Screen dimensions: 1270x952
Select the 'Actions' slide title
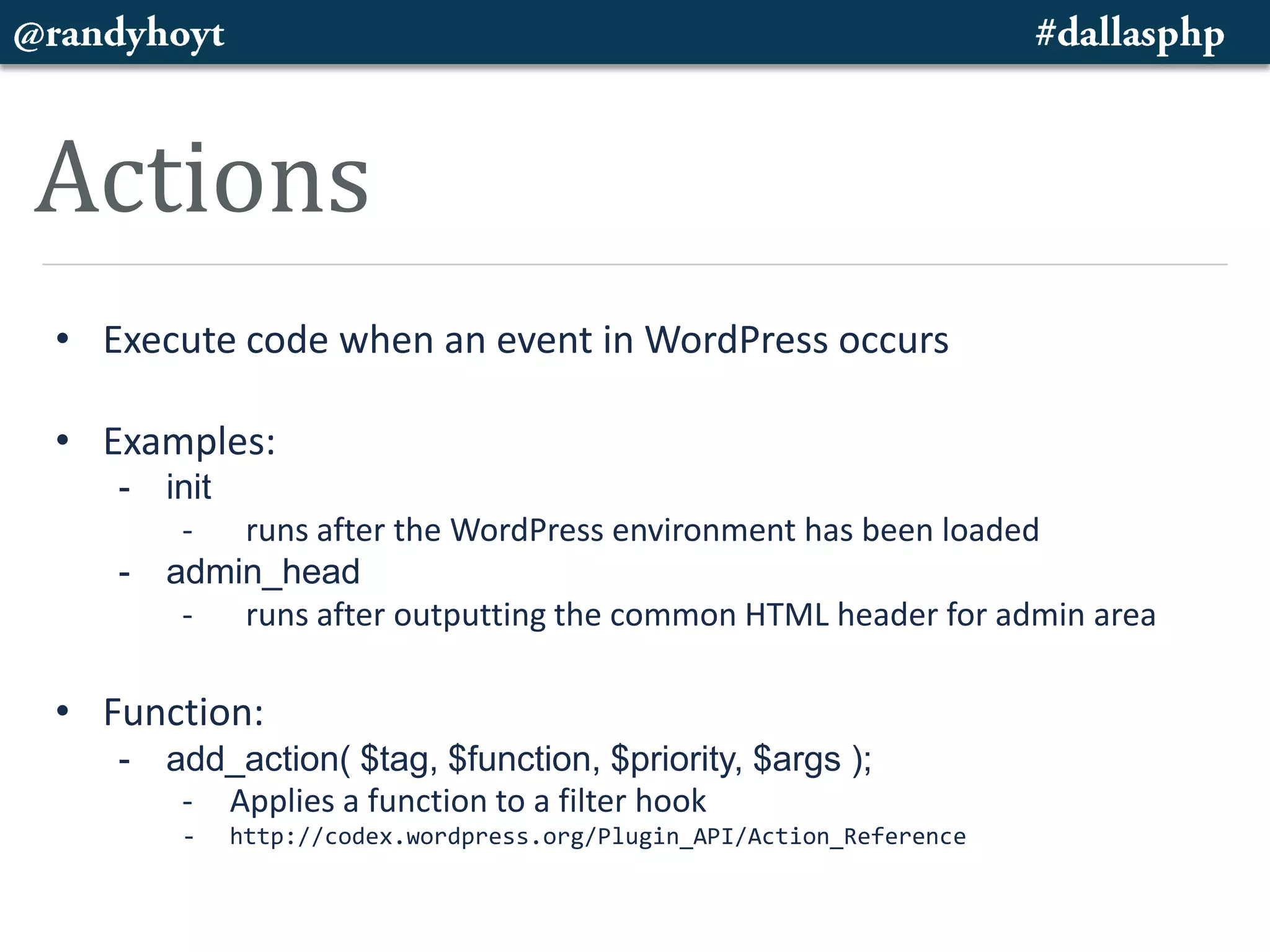[x=202, y=177]
